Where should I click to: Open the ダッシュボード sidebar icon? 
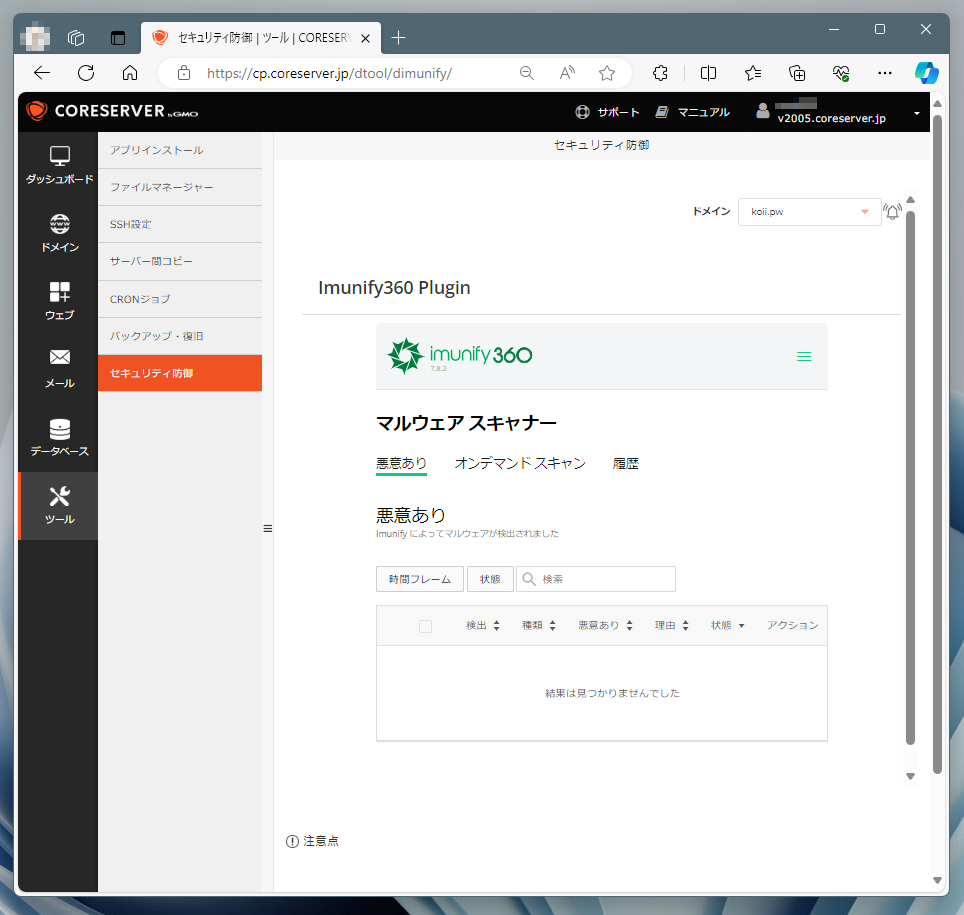[59, 165]
